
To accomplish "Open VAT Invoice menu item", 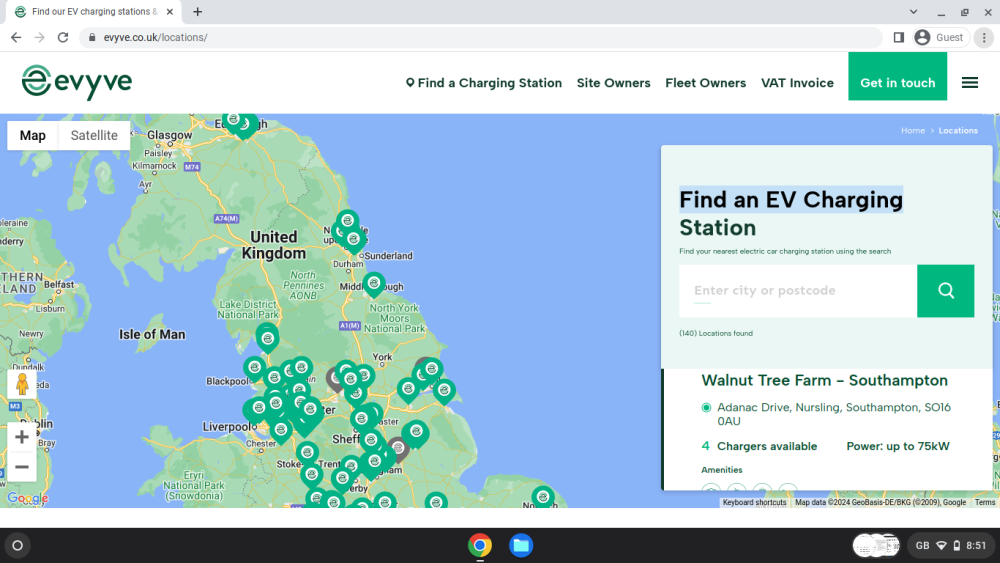I will tap(797, 83).
